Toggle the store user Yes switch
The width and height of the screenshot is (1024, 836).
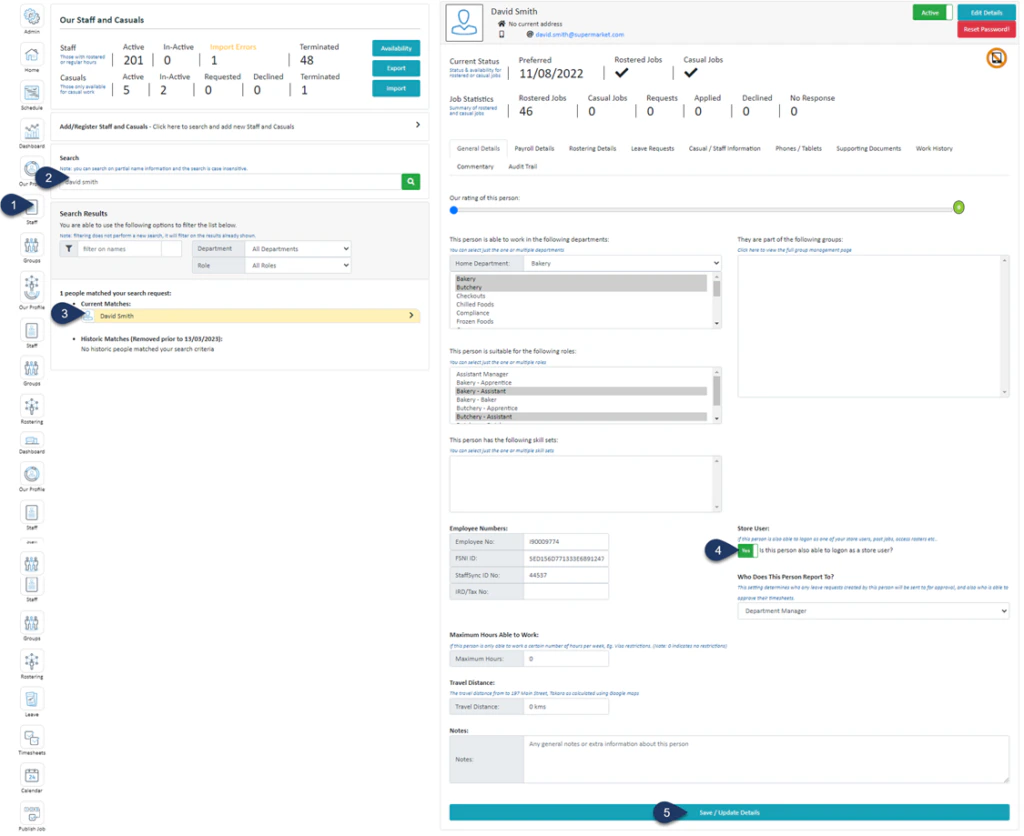coord(747,551)
